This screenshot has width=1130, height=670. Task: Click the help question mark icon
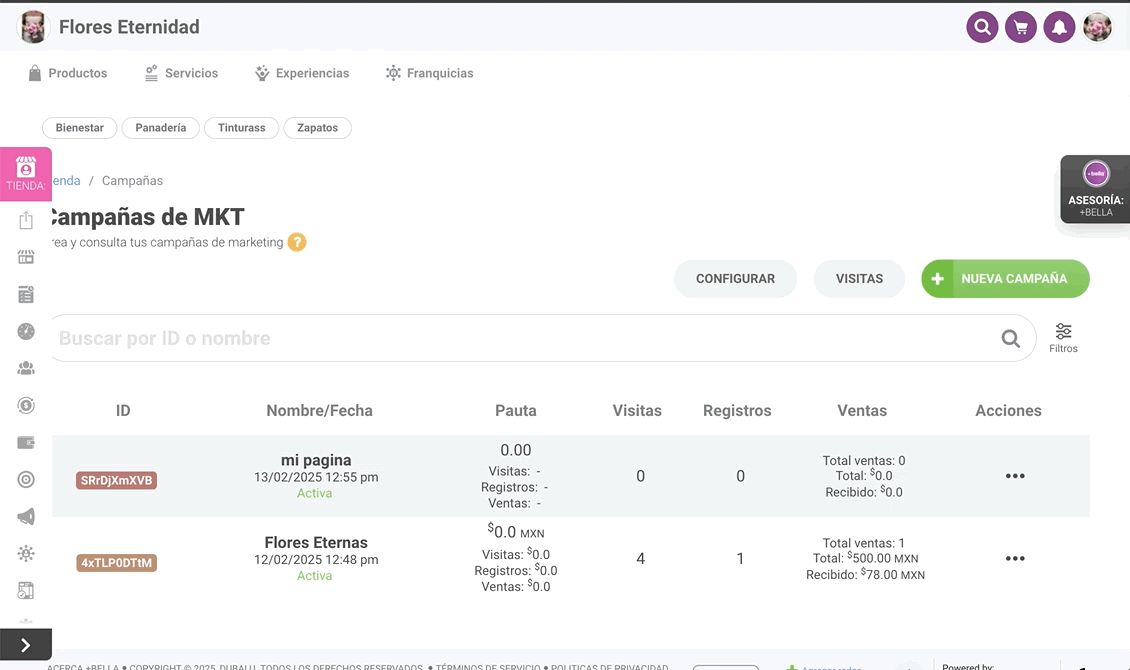pos(297,242)
